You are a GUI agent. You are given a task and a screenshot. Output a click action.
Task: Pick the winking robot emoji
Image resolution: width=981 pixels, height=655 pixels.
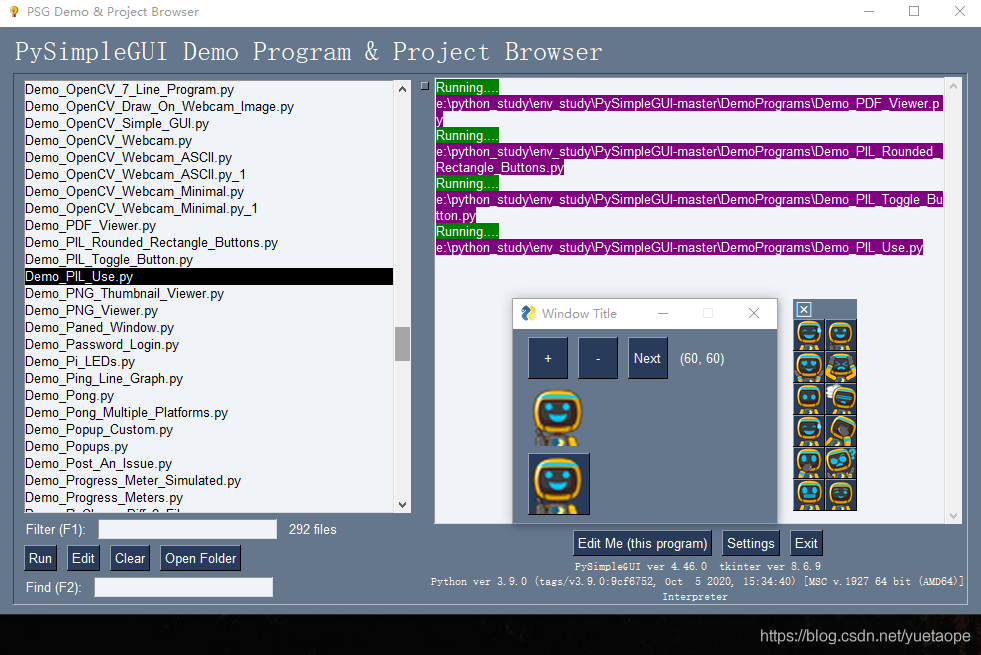click(840, 494)
